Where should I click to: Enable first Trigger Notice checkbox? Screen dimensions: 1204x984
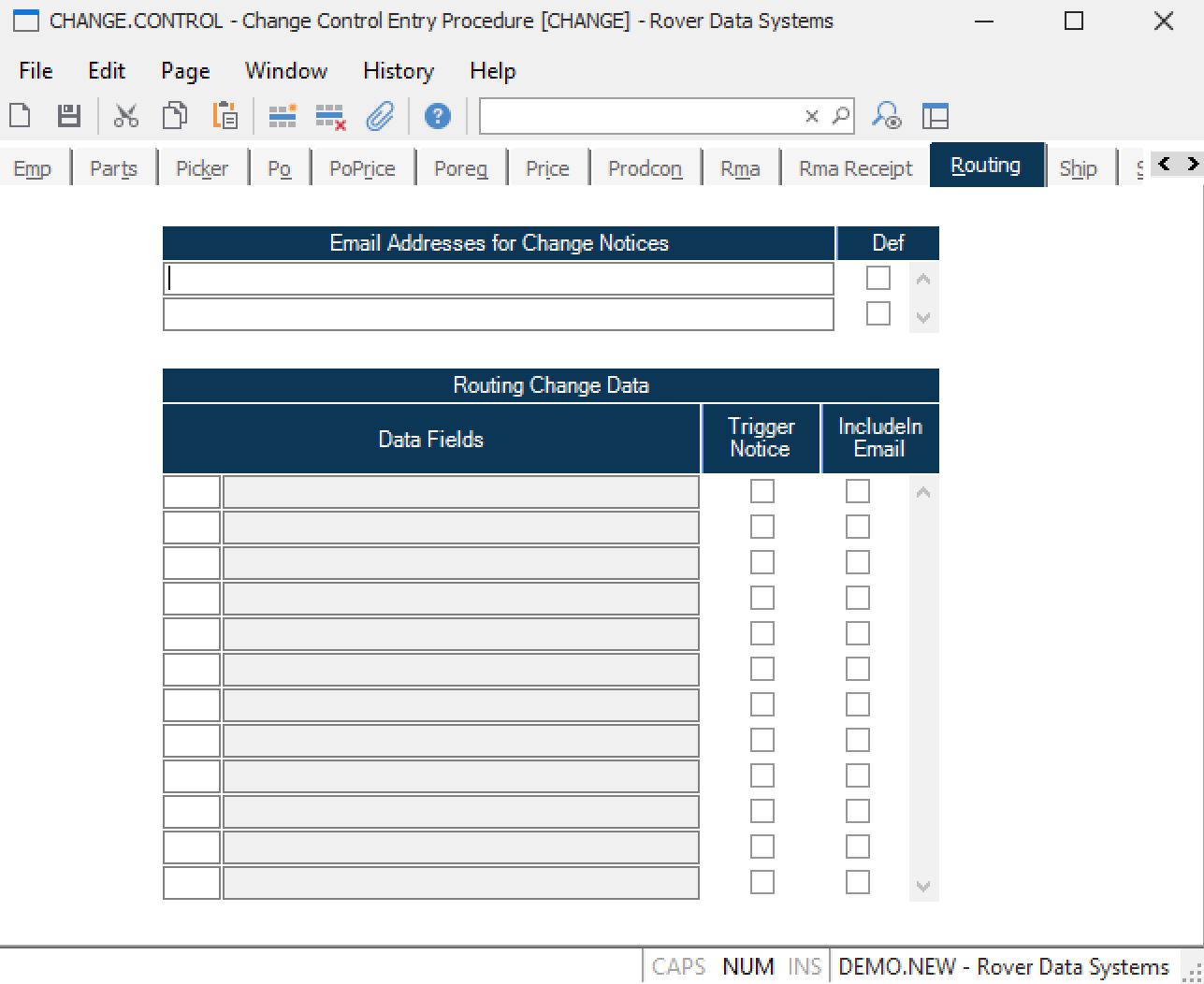click(762, 491)
